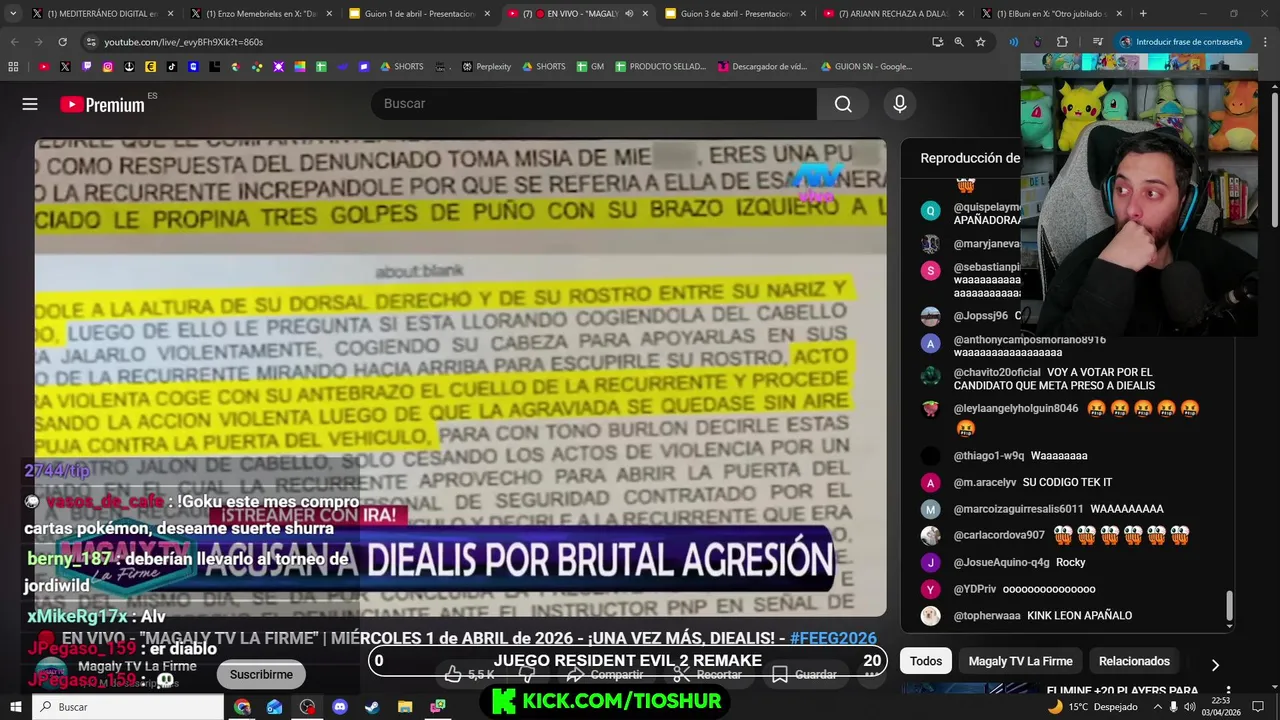The height and width of the screenshot is (720, 1280).
Task: Focus the YouTube Buscar search field
Action: click(x=594, y=104)
